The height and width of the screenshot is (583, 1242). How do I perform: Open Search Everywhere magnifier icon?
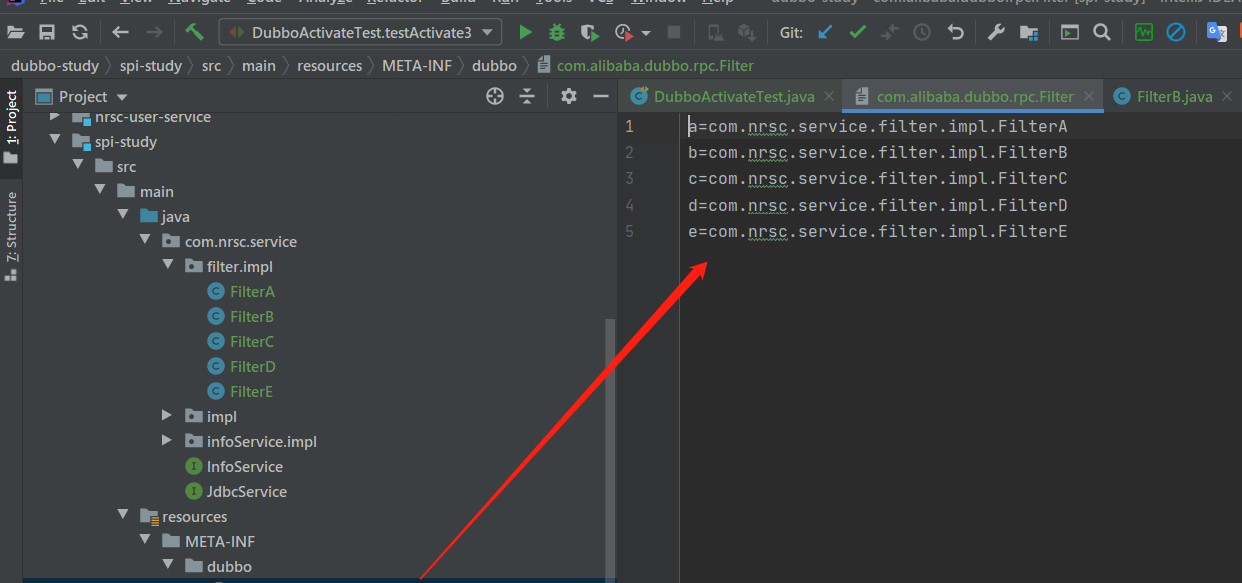coord(1102,32)
